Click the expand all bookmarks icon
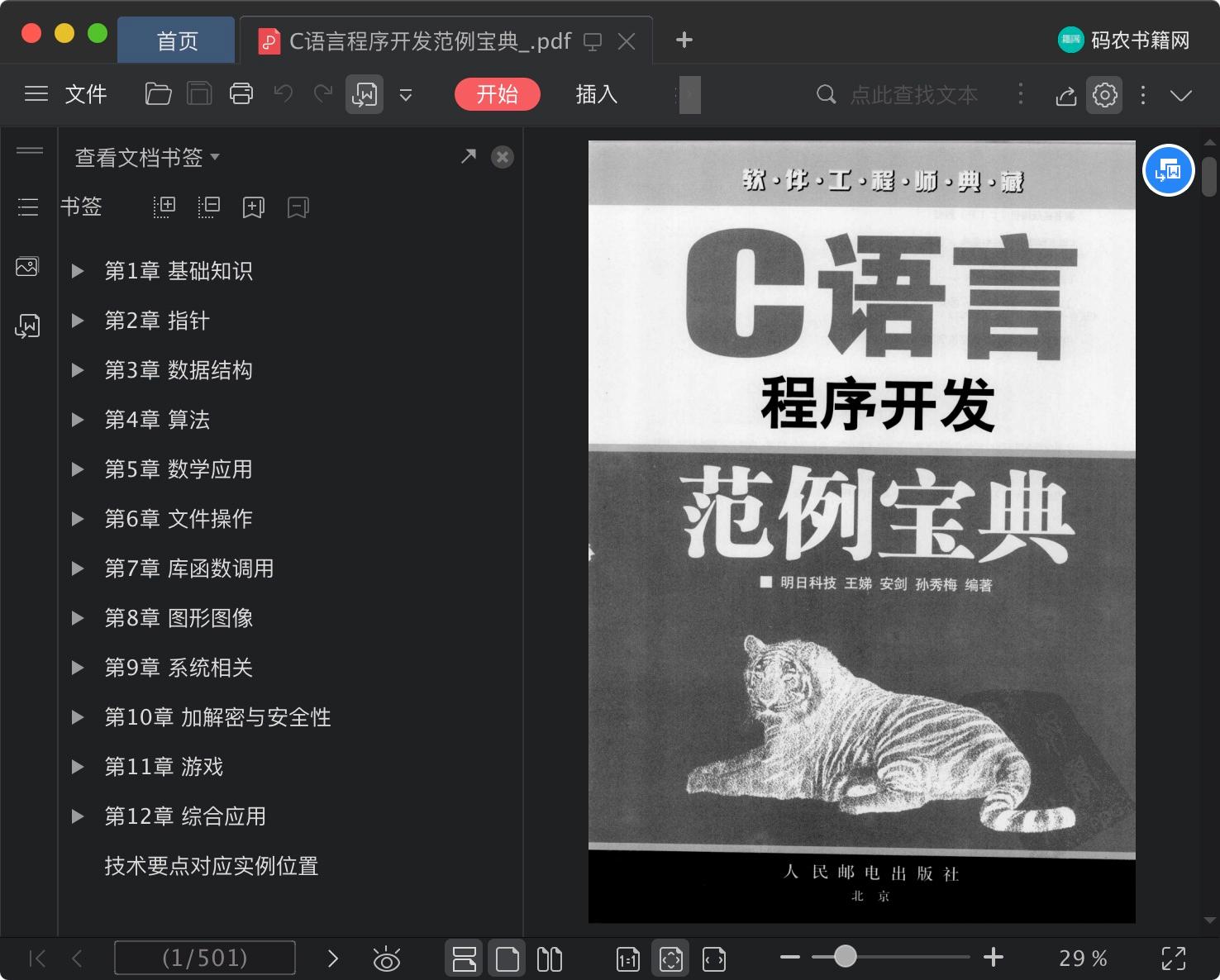Screen dimensions: 1220x980 click(164, 207)
